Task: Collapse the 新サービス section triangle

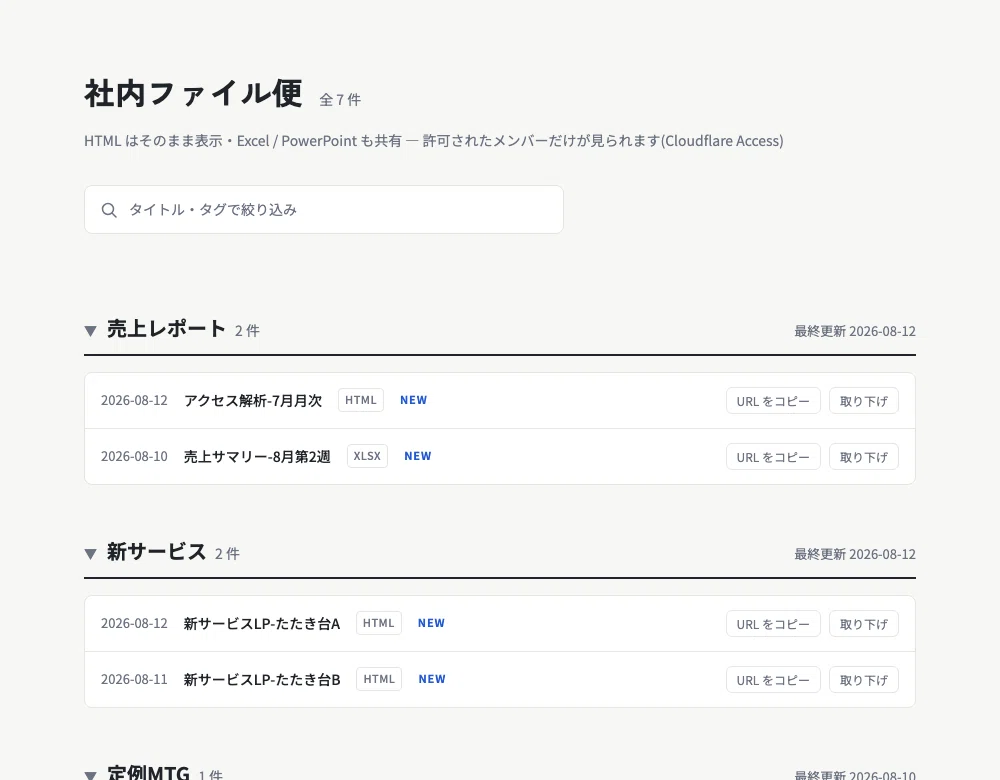Action: coord(91,554)
